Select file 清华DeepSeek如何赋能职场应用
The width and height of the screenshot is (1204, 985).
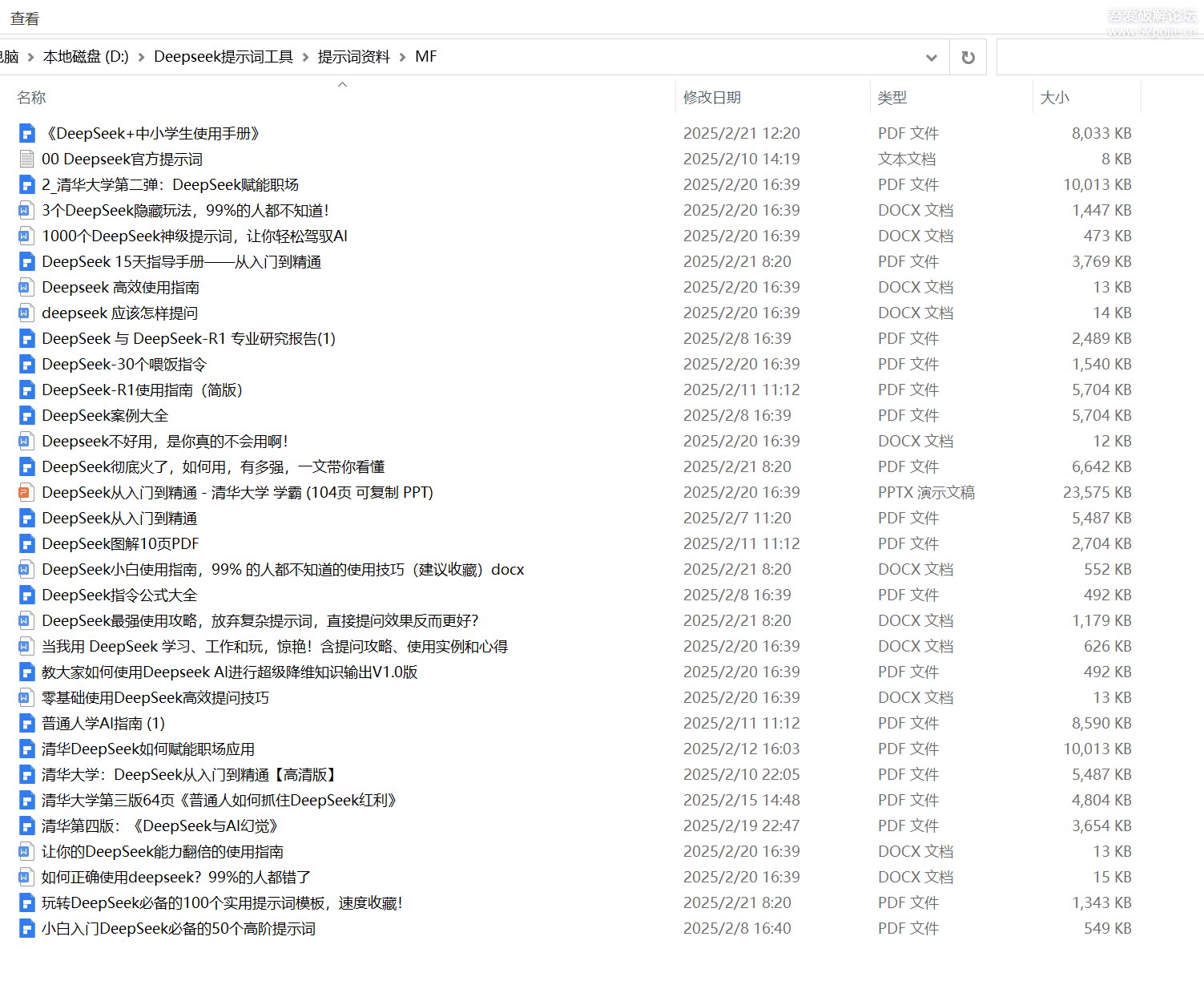click(x=148, y=749)
